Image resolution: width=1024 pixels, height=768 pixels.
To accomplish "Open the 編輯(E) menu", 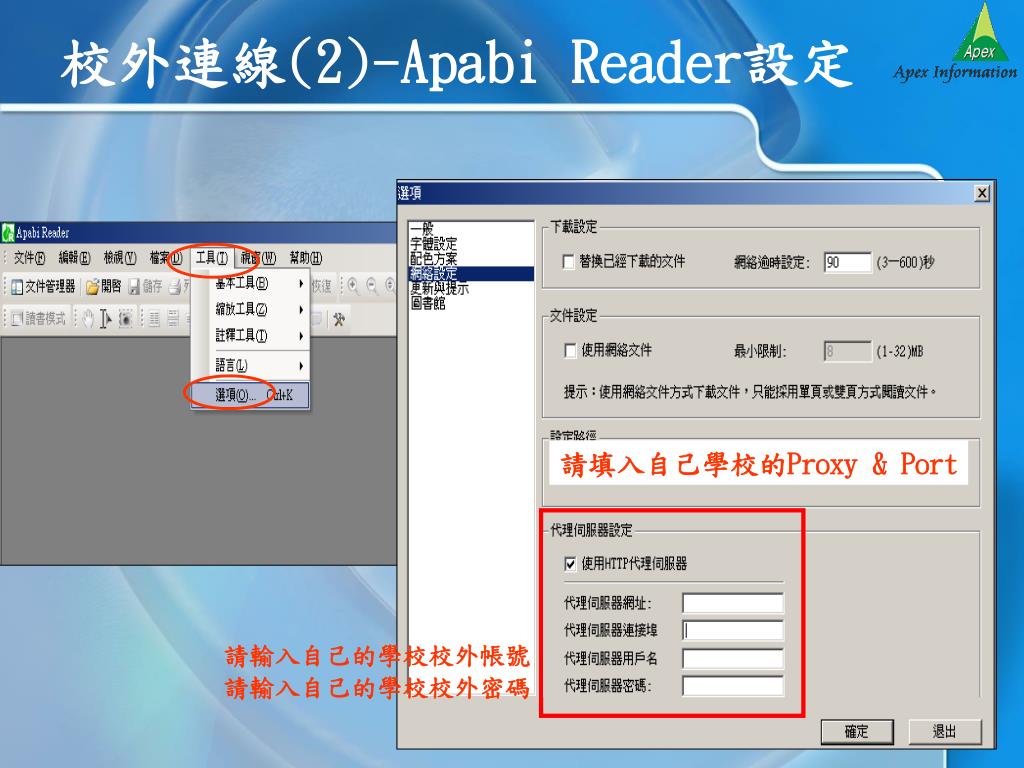I will (x=74, y=258).
